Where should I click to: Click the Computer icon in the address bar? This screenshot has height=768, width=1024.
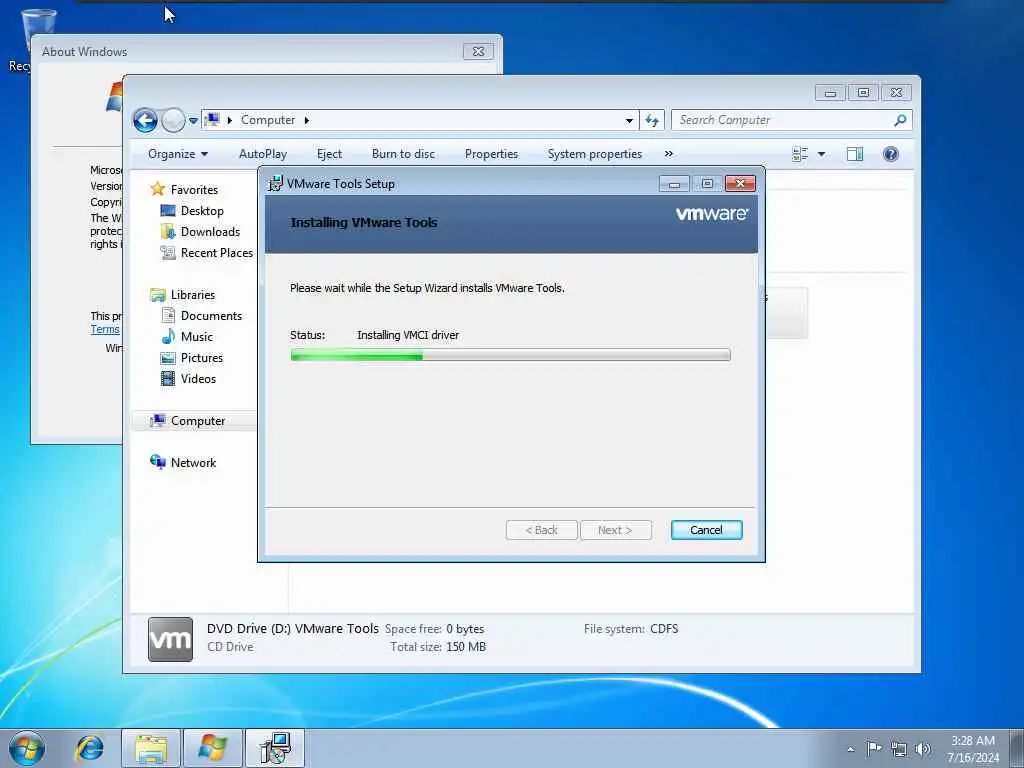(212, 120)
